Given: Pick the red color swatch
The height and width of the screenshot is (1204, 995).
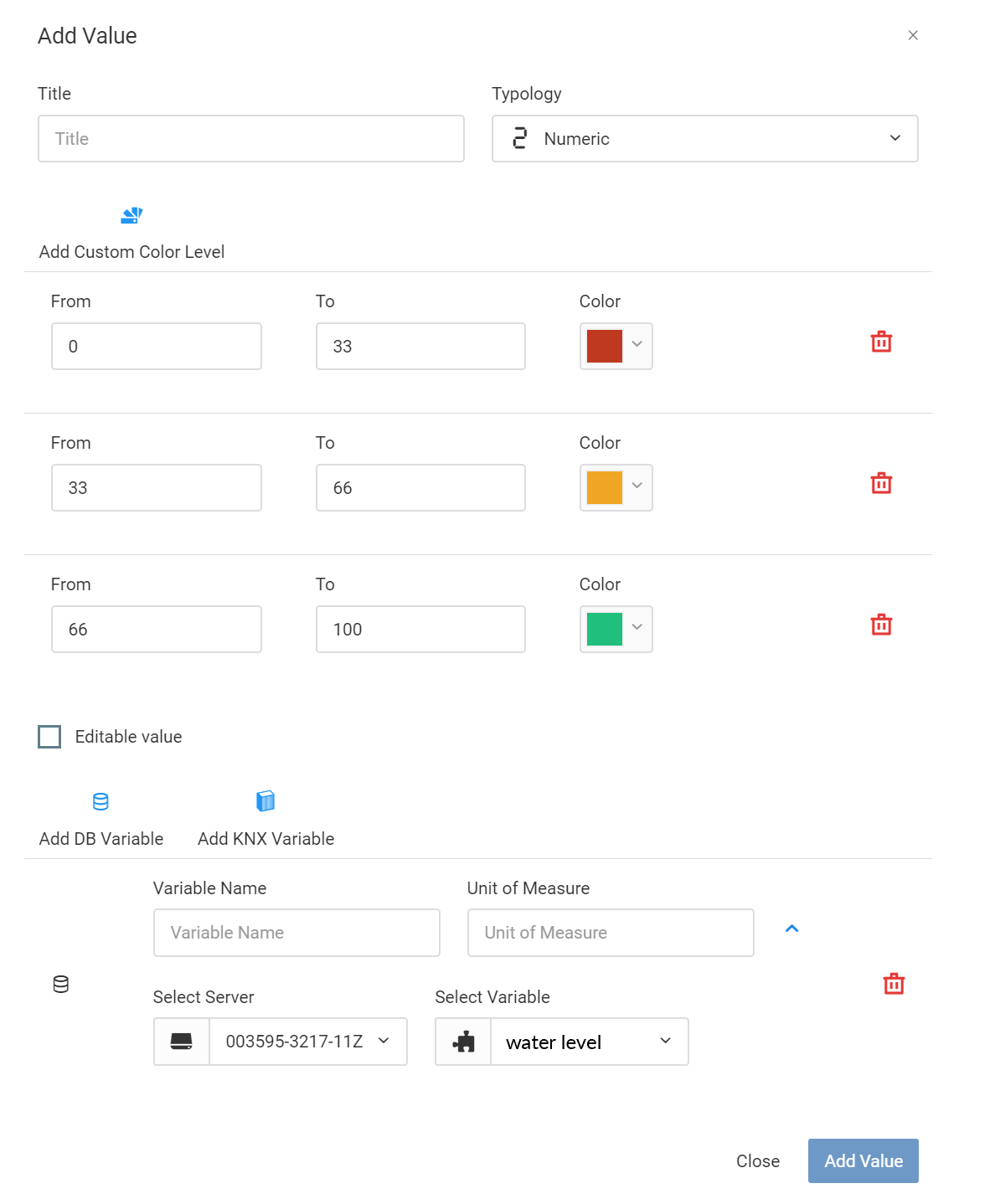Looking at the screenshot, I should (x=605, y=346).
